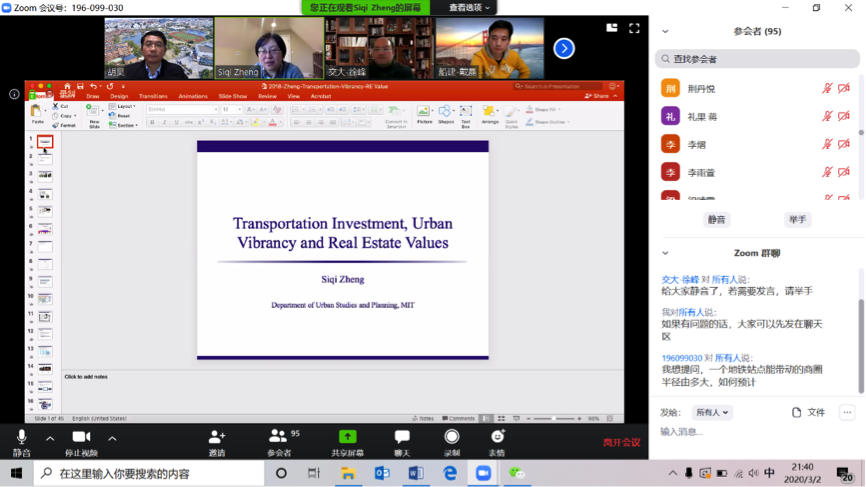
Task: Click the Chat bubble icon
Action: click(x=402, y=438)
